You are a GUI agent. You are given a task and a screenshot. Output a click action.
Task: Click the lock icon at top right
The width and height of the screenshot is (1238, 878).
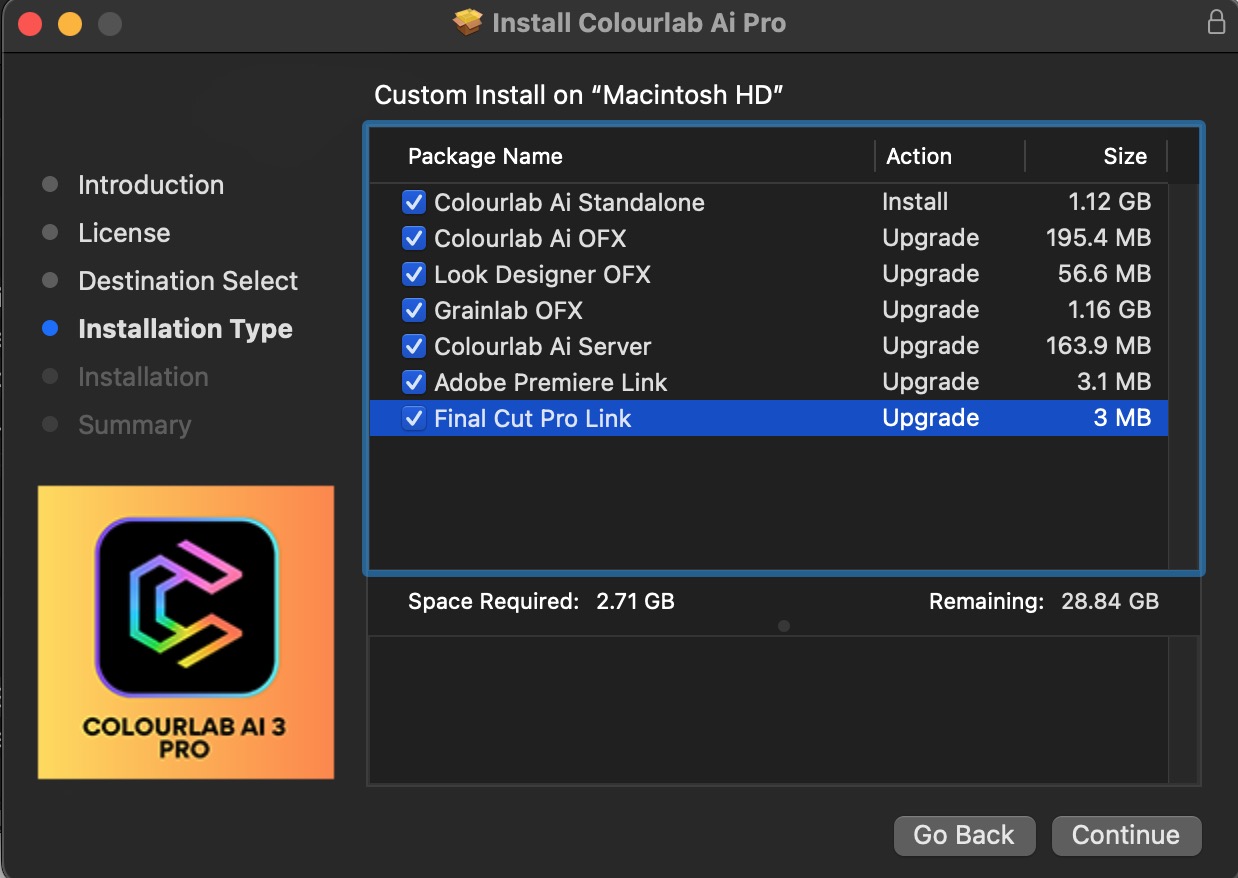click(1217, 21)
